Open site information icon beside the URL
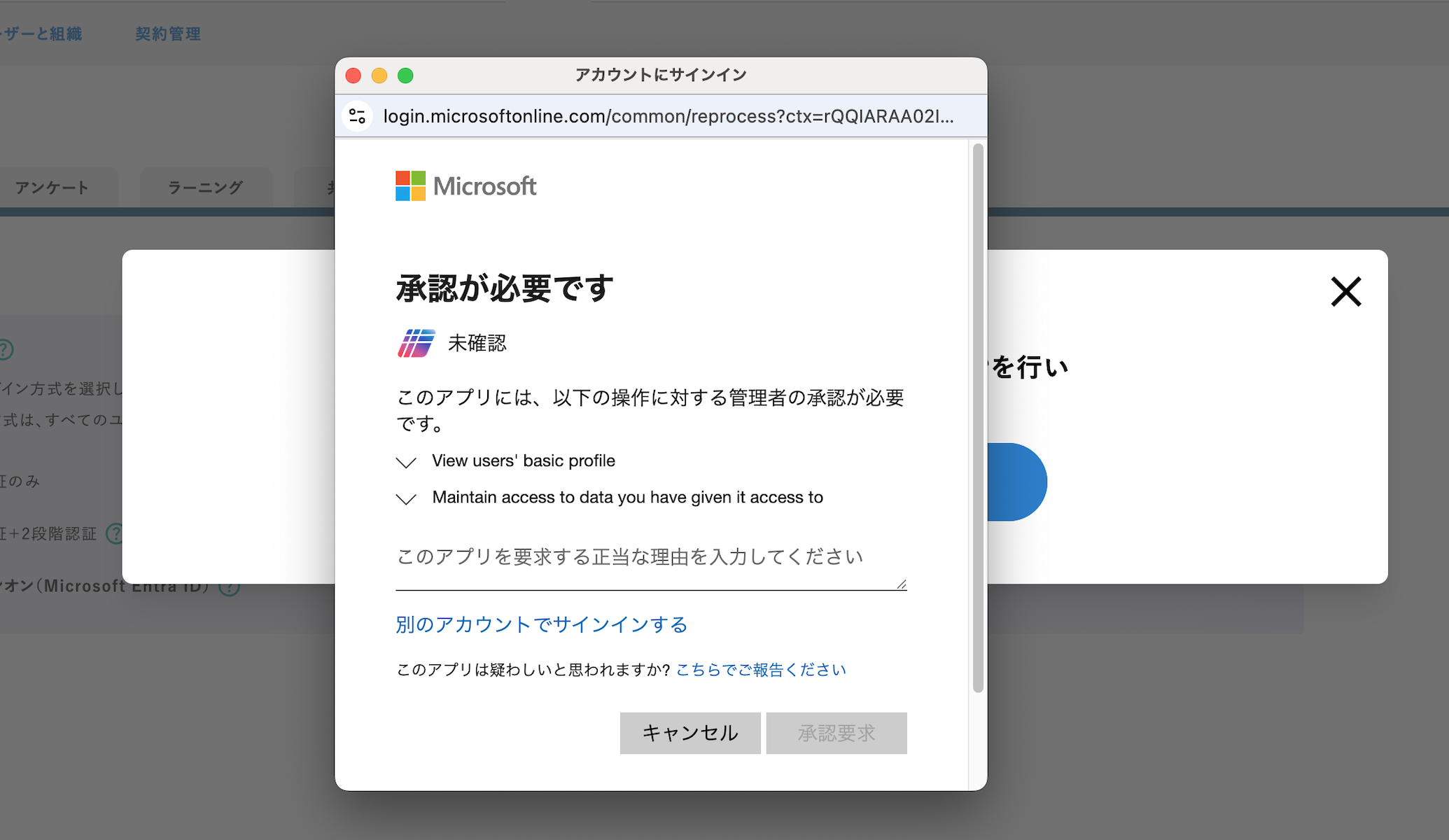1449x840 pixels. click(x=357, y=116)
